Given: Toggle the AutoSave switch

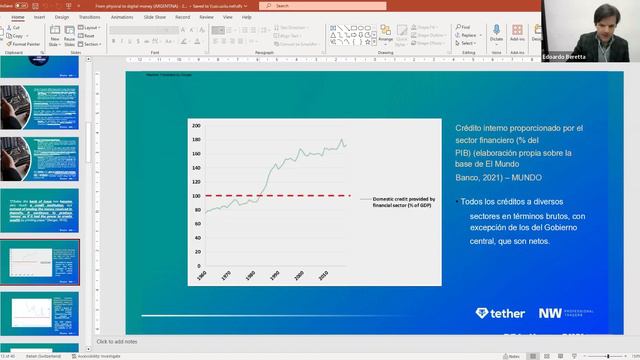Looking at the screenshot, I should (x=21, y=6).
